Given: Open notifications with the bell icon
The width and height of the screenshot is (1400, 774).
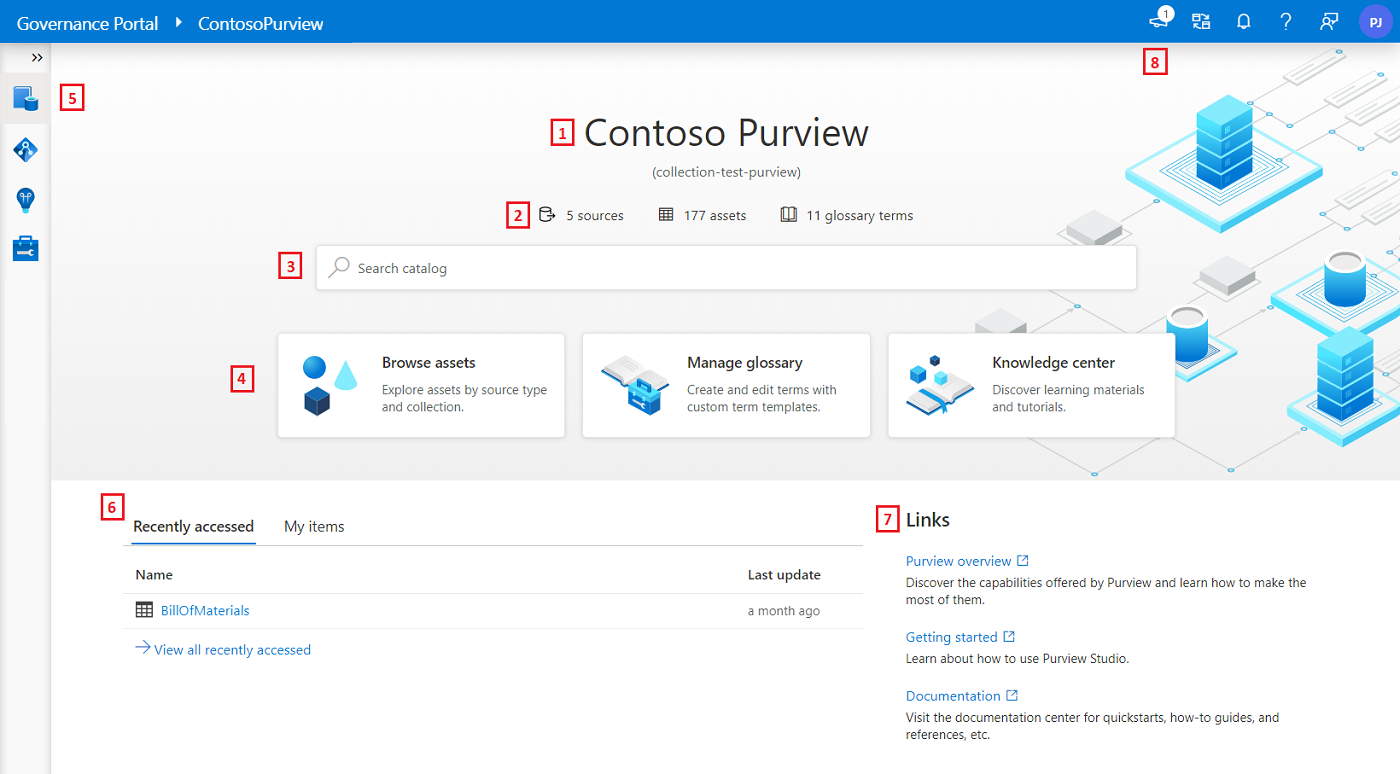Looking at the screenshot, I should pos(1243,21).
